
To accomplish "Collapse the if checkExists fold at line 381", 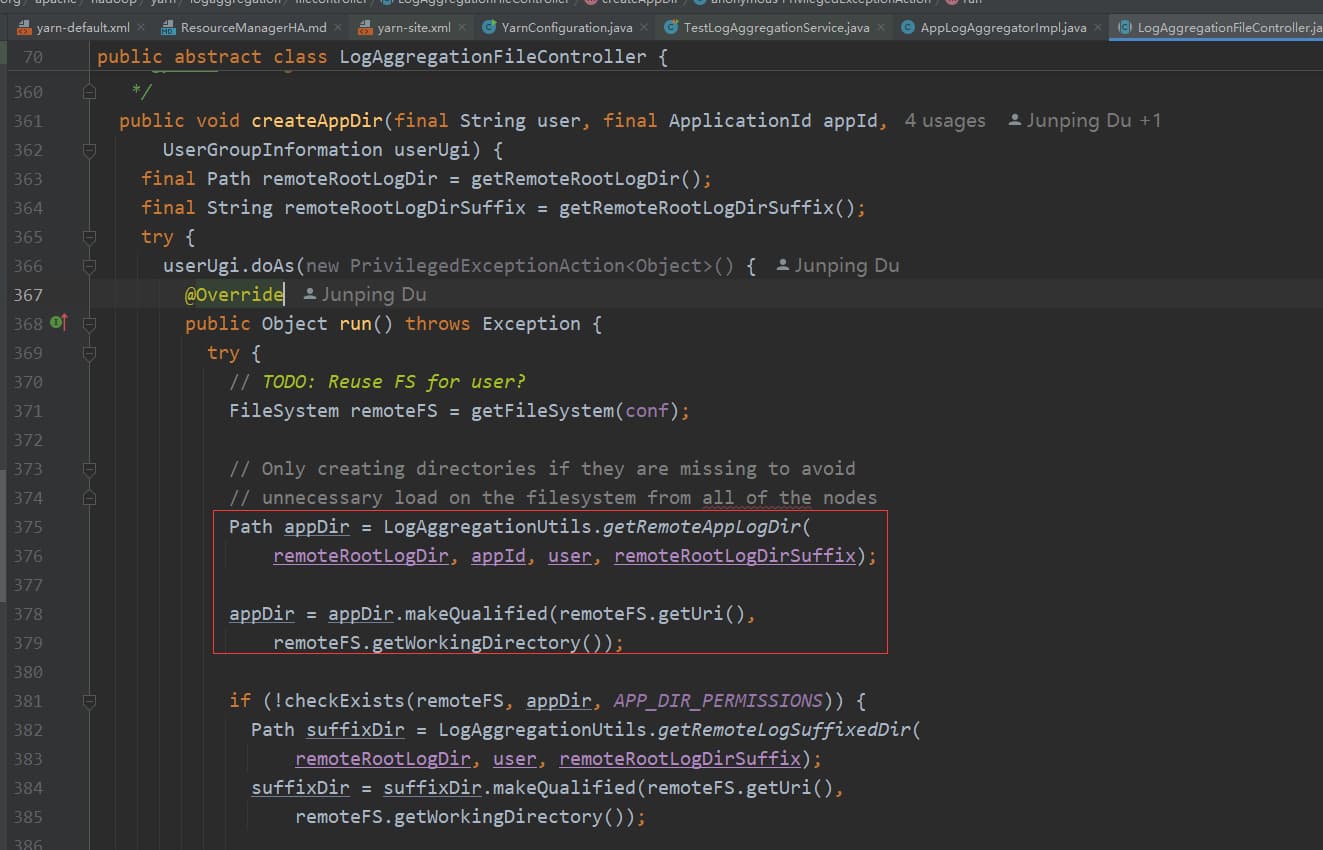I will [89, 701].
